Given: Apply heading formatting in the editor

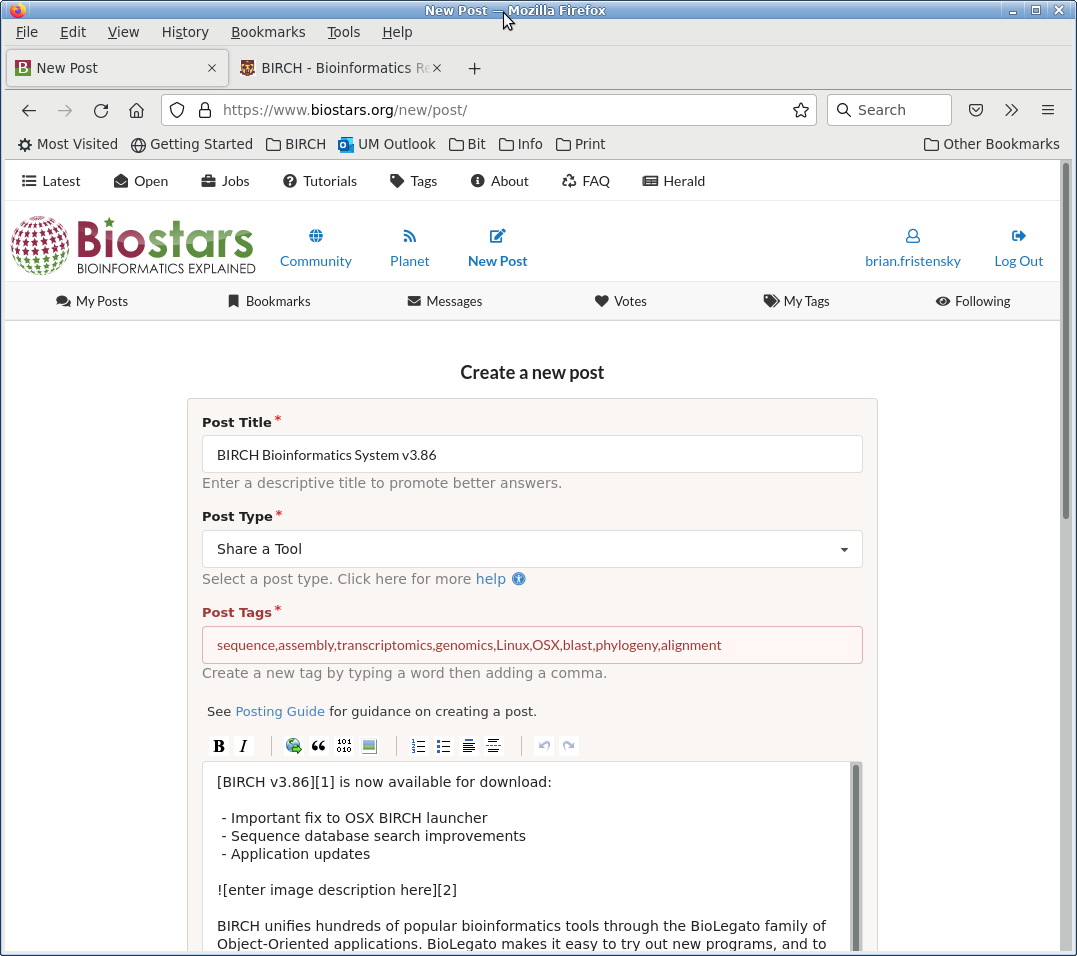Looking at the screenshot, I should pos(468,746).
